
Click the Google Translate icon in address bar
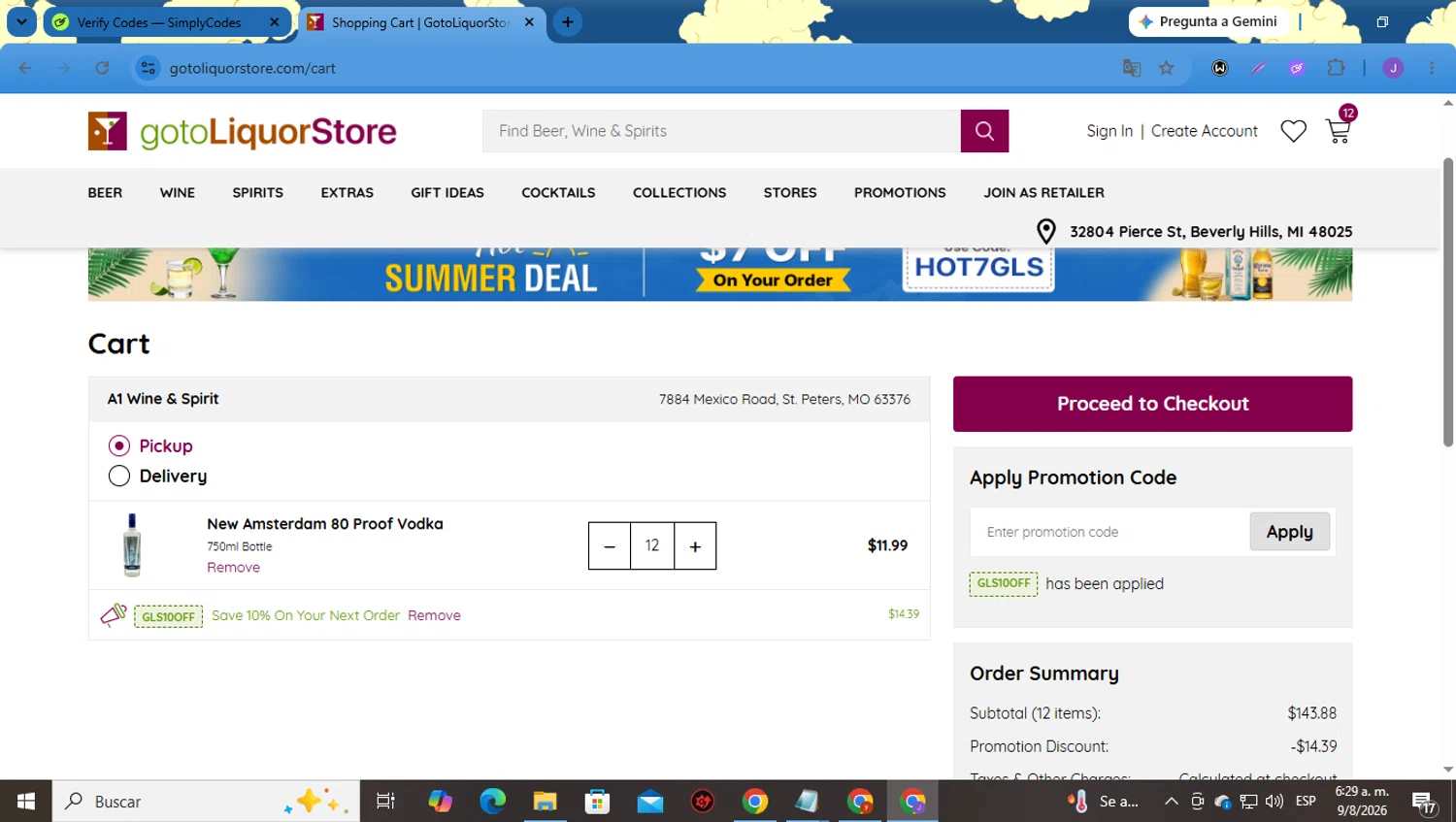point(1132,68)
